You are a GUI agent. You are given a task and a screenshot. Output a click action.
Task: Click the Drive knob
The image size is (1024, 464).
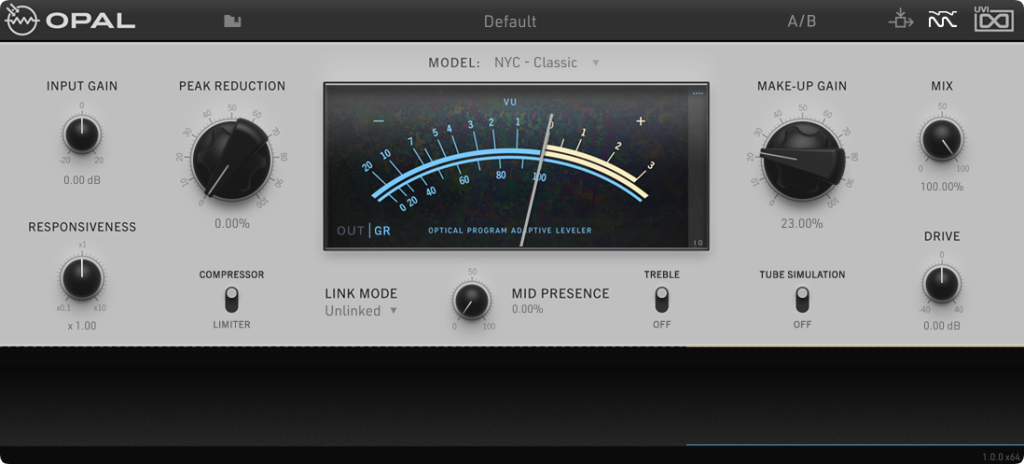point(941,284)
